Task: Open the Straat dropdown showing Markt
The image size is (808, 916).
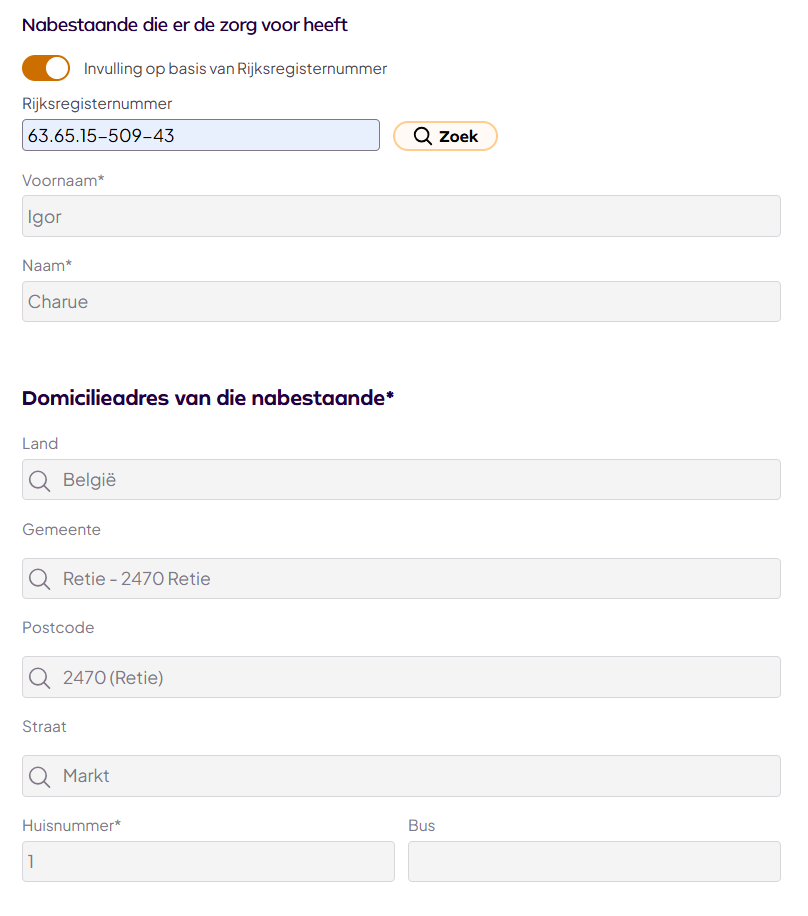Action: tap(401, 776)
